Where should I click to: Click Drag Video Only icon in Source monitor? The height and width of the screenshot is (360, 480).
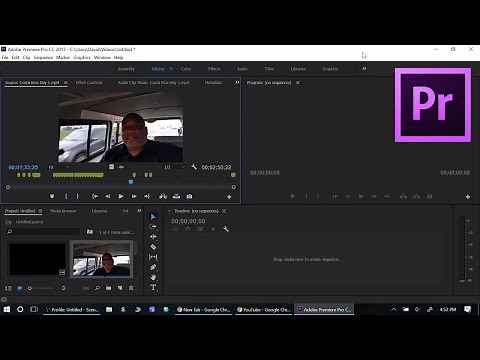click(x=111, y=167)
